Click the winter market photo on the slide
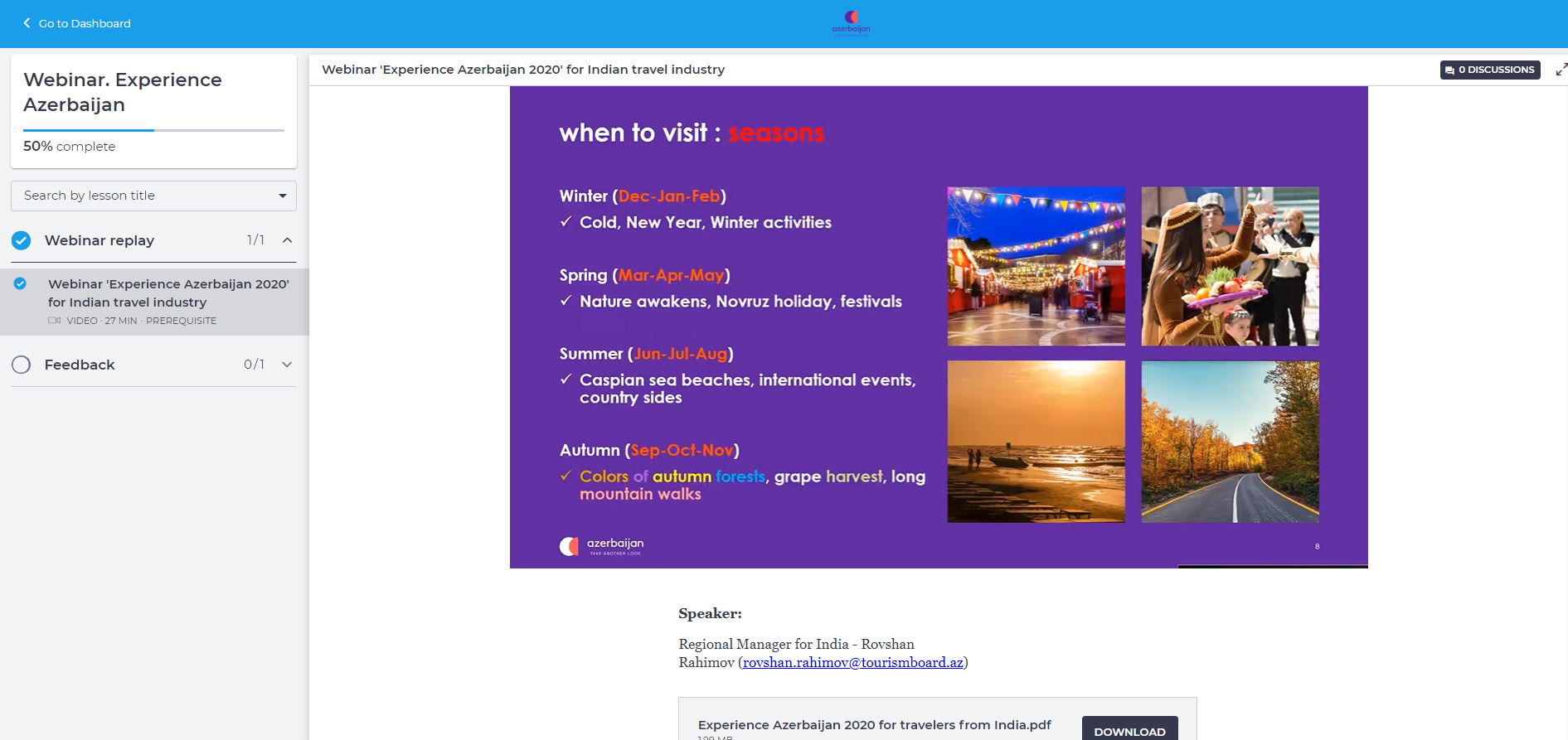The width and height of the screenshot is (1568, 740). 1036,266
